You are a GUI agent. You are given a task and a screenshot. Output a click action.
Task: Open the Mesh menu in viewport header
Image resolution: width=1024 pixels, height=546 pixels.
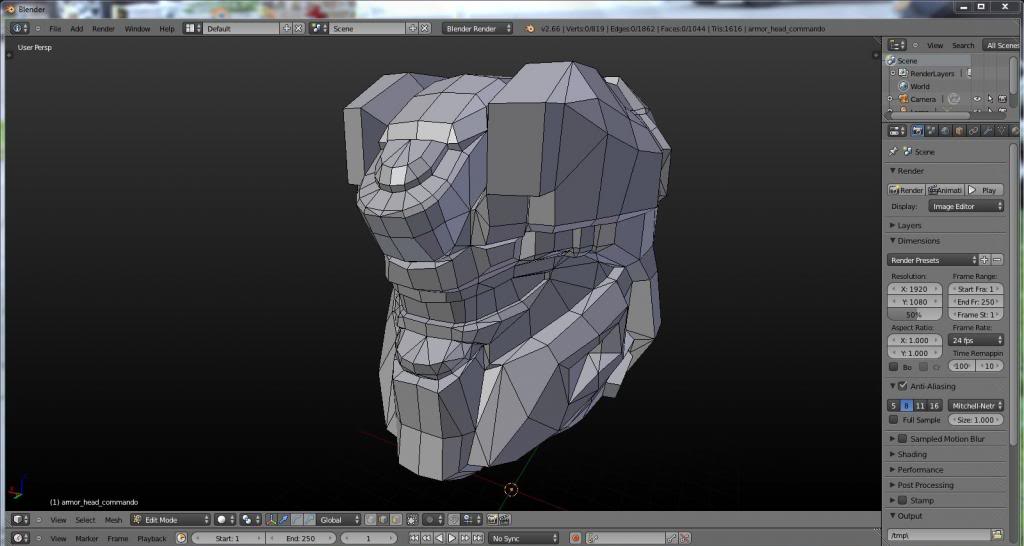coord(113,520)
